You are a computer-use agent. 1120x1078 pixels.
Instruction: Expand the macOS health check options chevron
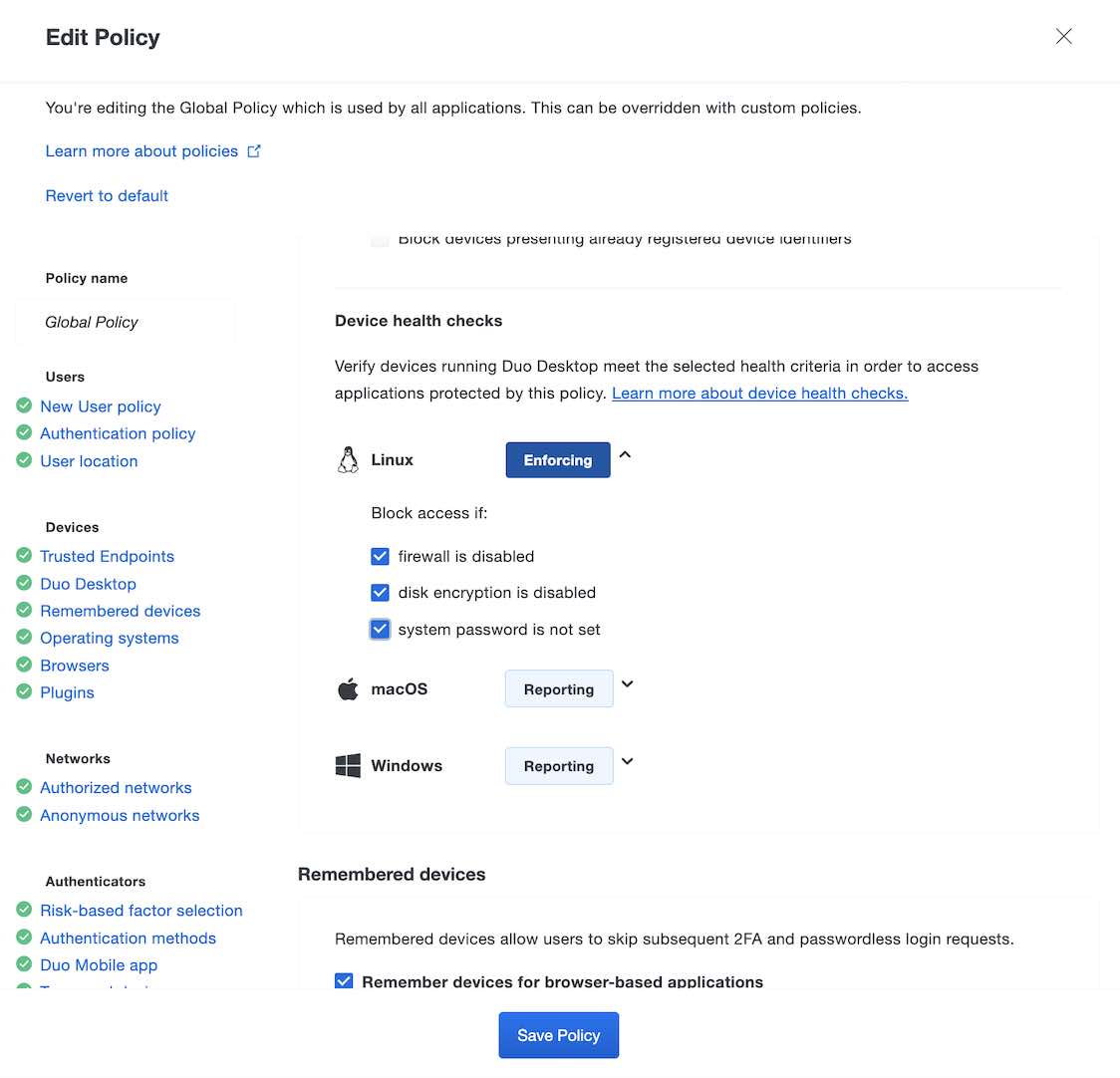[x=627, y=684]
